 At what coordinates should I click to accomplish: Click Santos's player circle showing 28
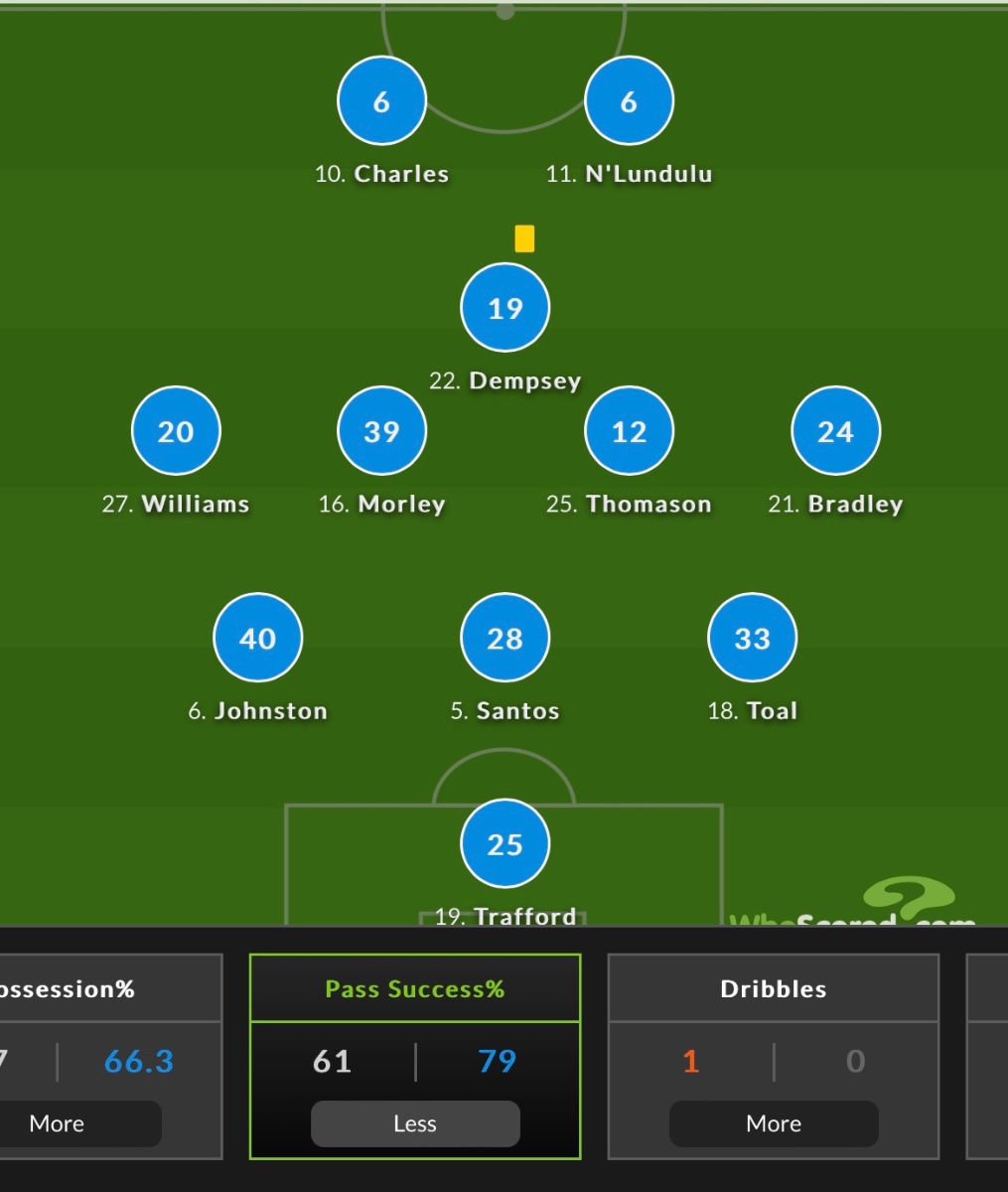point(504,638)
